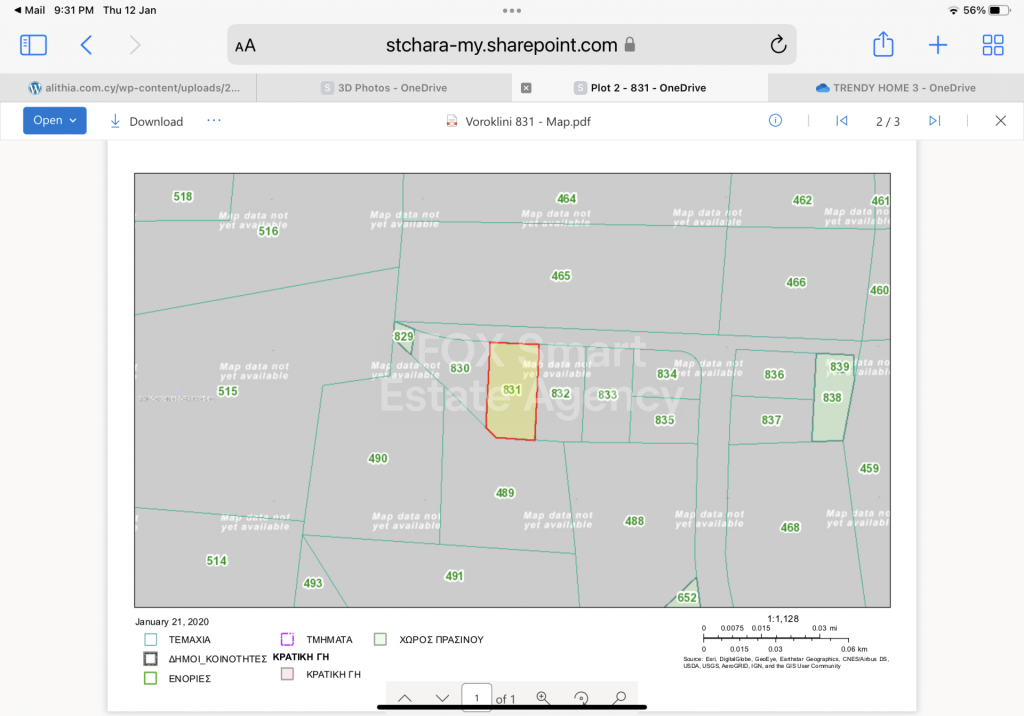Go to the previous file in folder
The width and height of the screenshot is (1024, 716).
point(842,121)
